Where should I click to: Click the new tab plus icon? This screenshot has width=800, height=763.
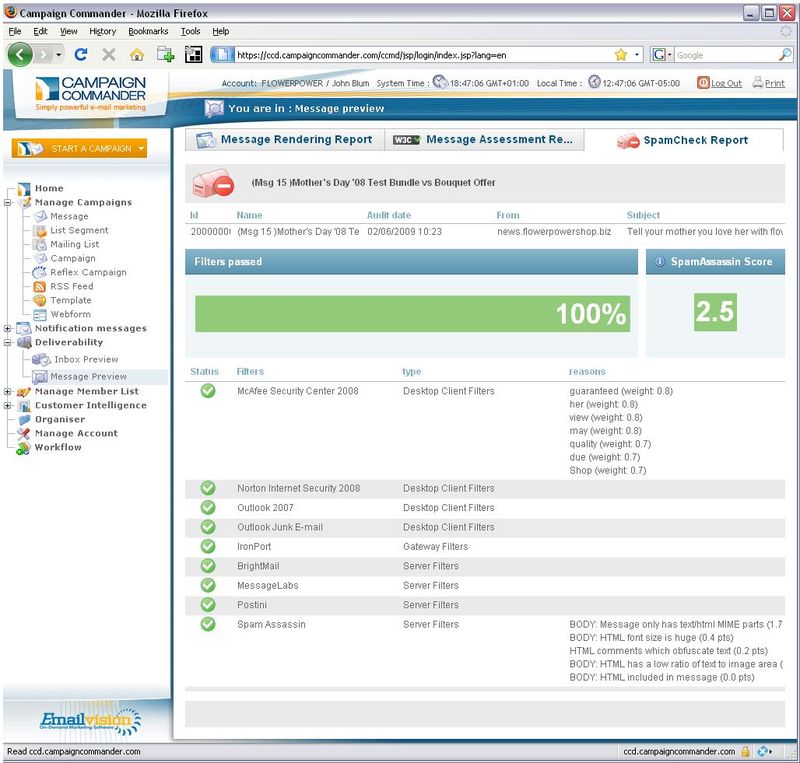tap(165, 54)
